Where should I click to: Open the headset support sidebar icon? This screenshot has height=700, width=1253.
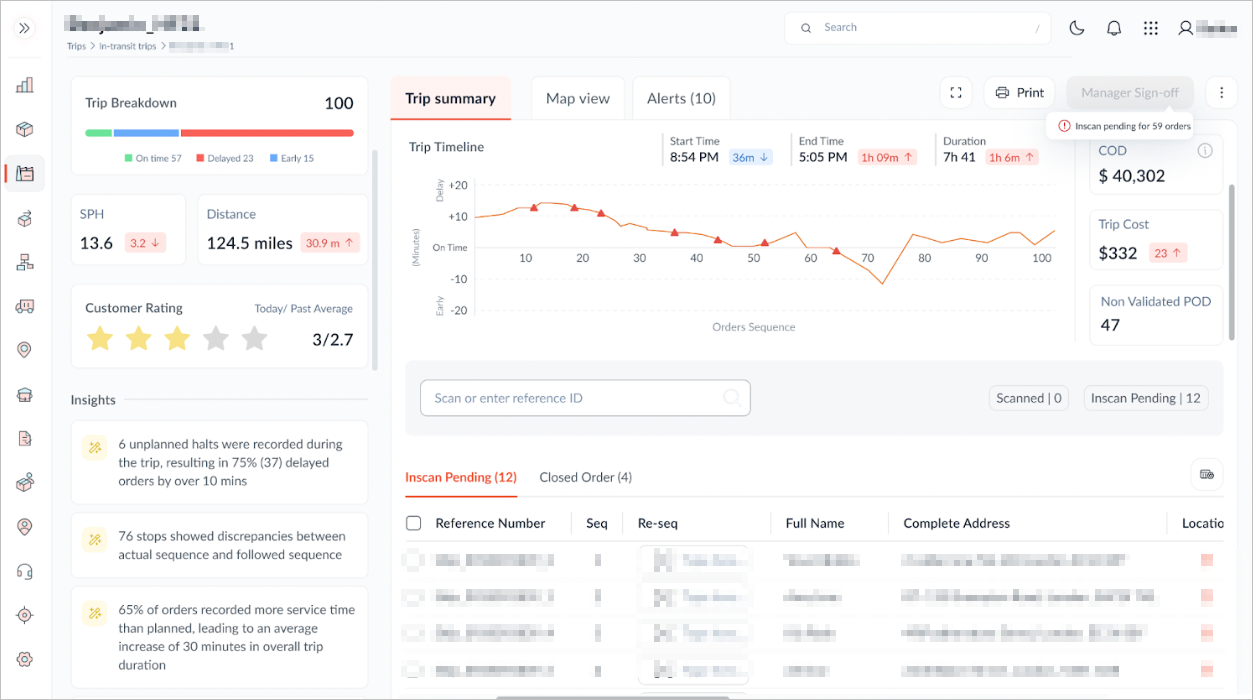pyautogui.click(x=25, y=571)
